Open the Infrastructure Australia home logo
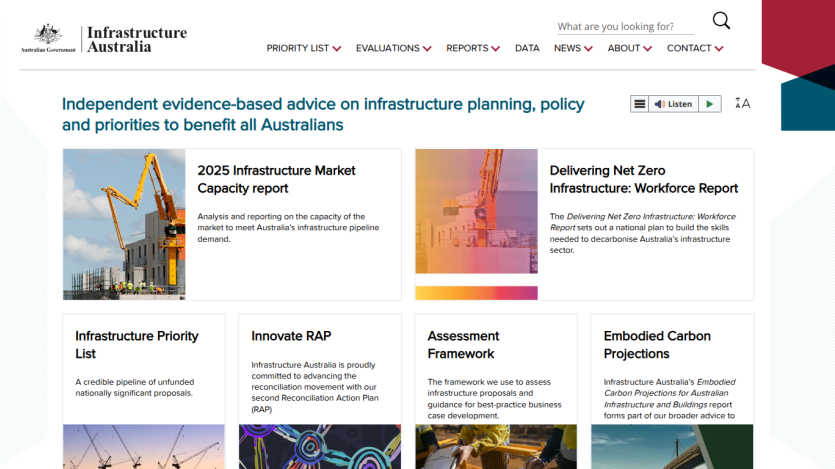835x469 pixels. coord(137,39)
